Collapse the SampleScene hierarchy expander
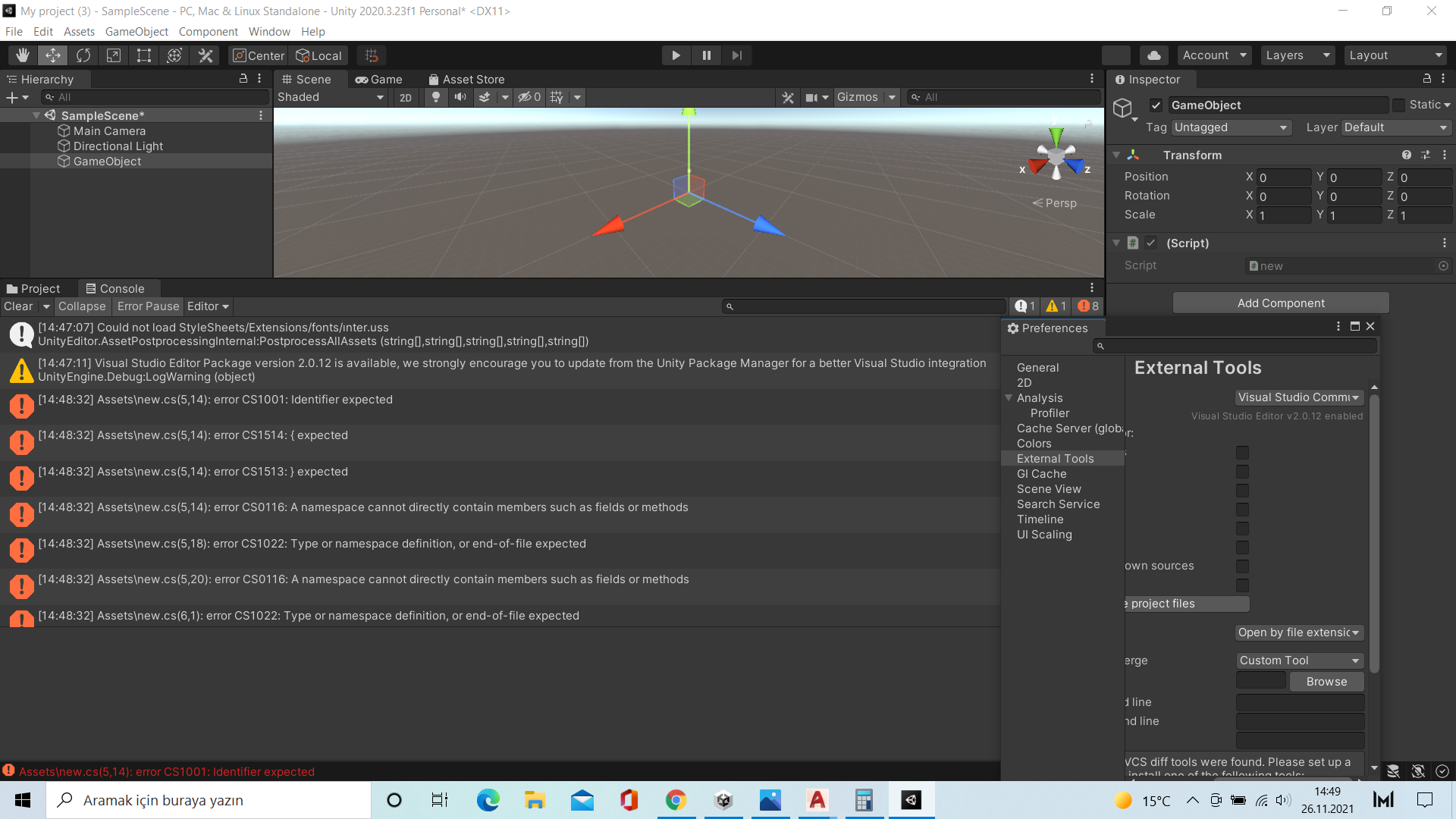Screen dimensions: 1456x819 (x=36, y=115)
